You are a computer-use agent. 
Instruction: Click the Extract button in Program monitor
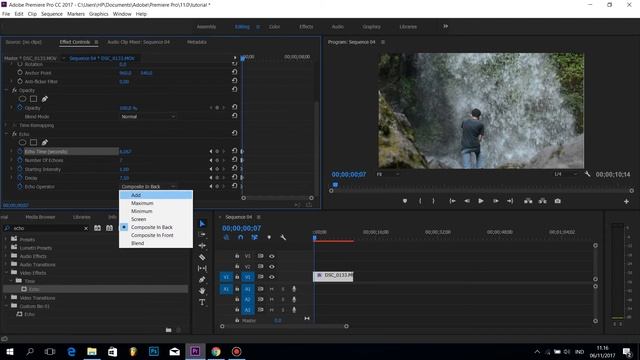tap(542, 201)
